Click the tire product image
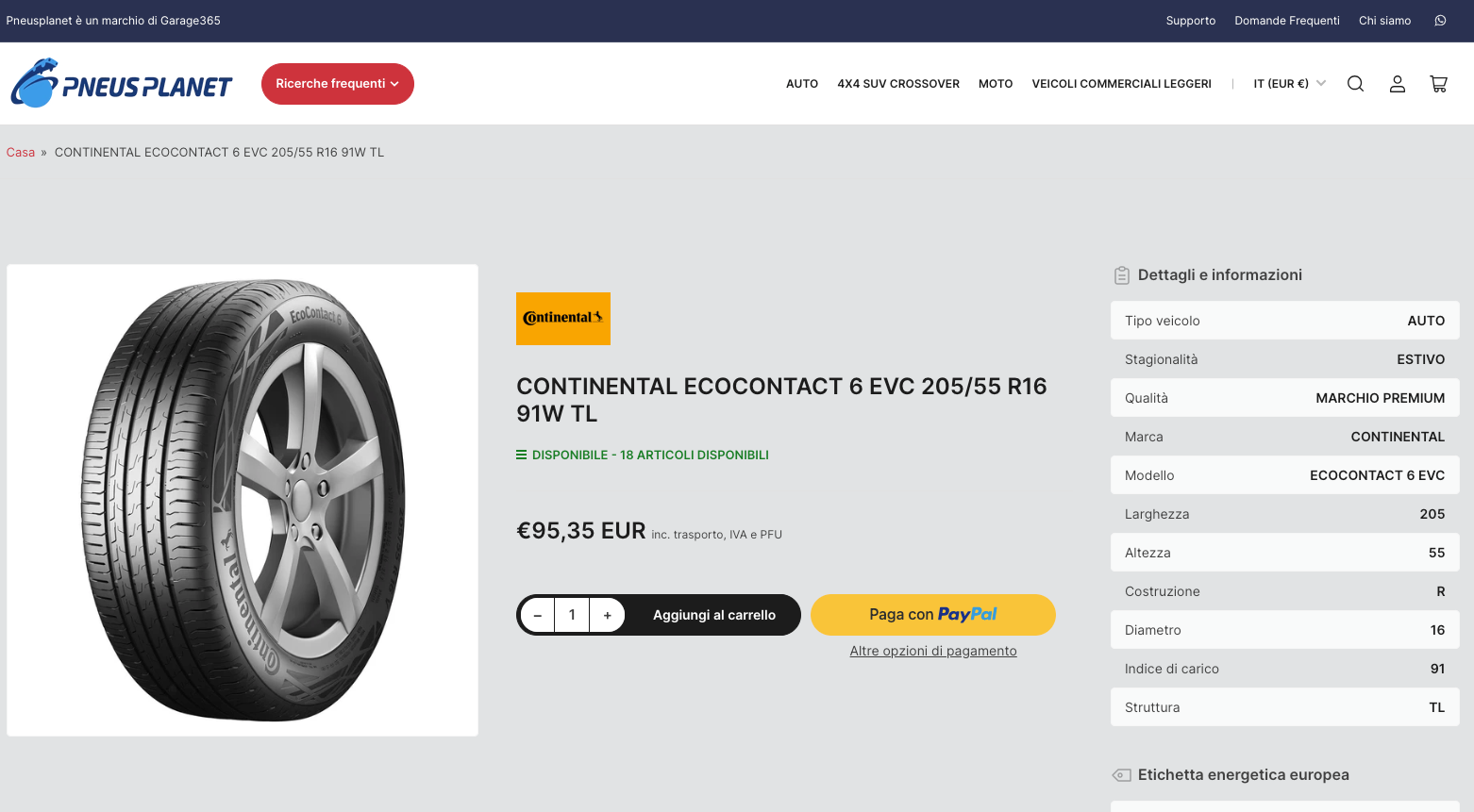The width and height of the screenshot is (1474, 812). click(x=243, y=500)
